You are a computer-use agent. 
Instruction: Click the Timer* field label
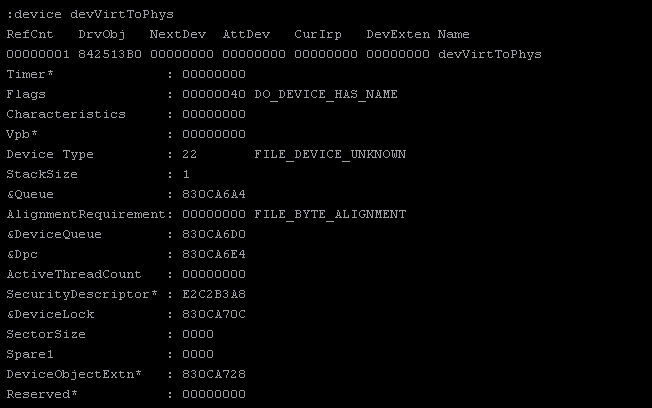(x=30, y=74)
